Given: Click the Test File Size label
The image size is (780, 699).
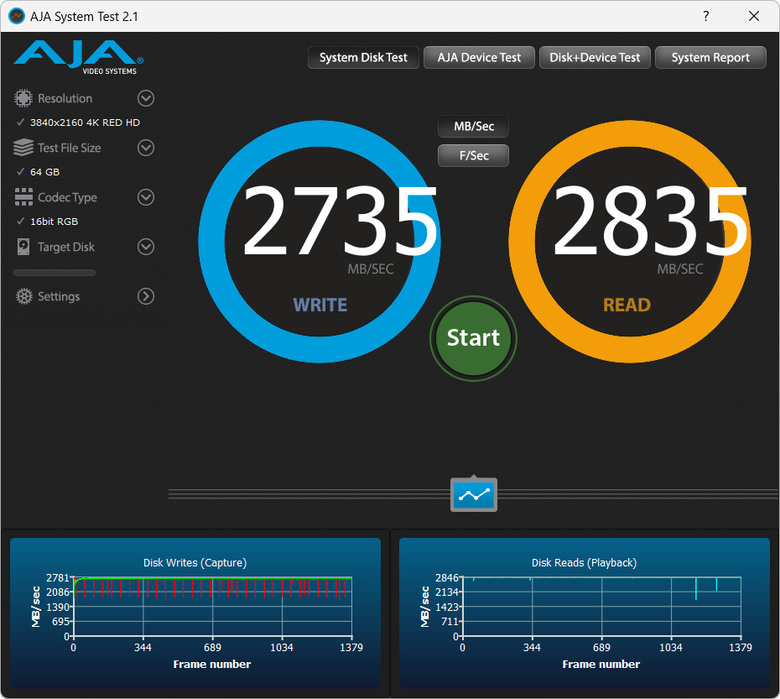Looking at the screenshot, I should (69, 148).
